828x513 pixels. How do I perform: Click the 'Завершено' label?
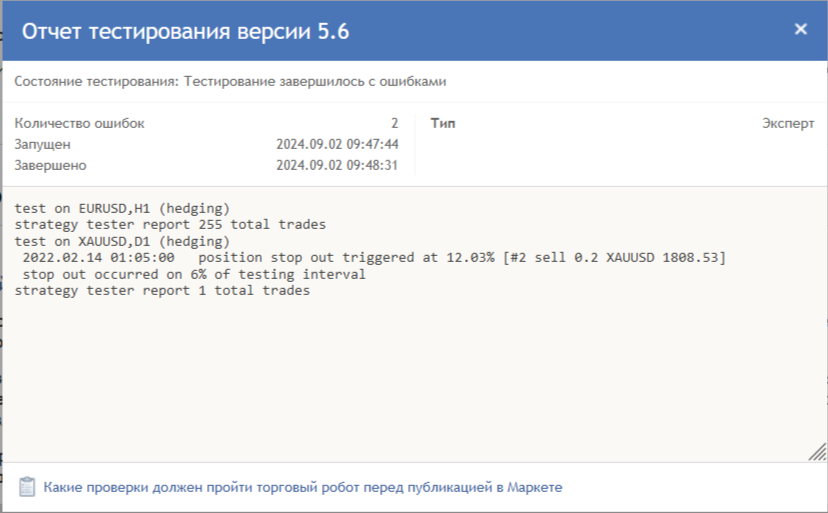50,165
